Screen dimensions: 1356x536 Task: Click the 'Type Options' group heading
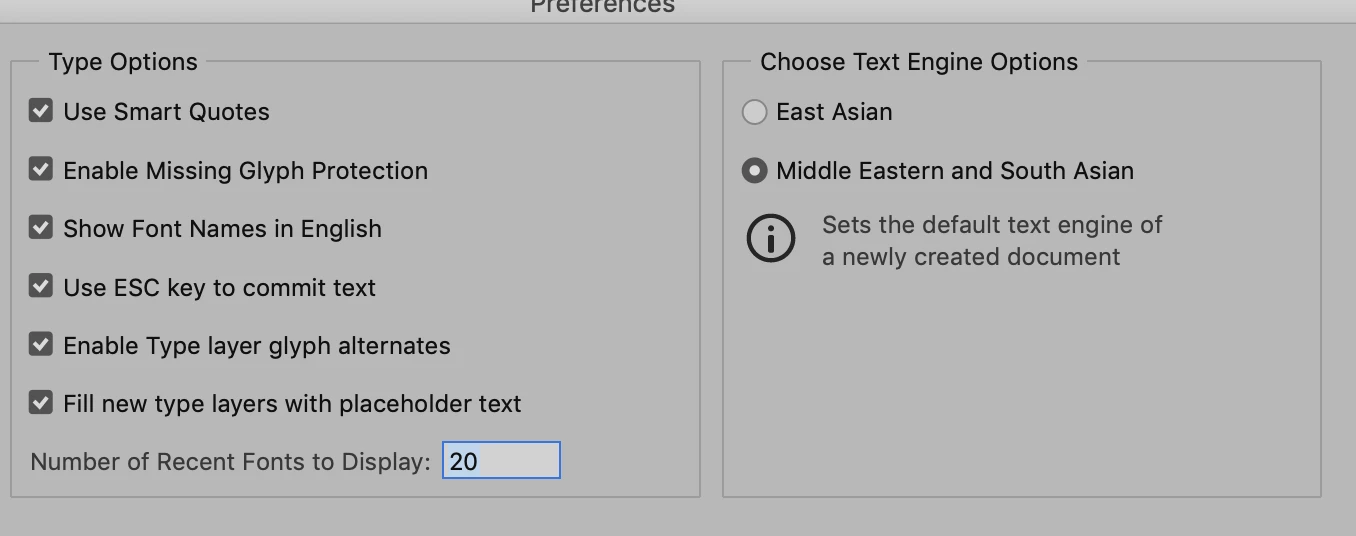tap(123, 62)
